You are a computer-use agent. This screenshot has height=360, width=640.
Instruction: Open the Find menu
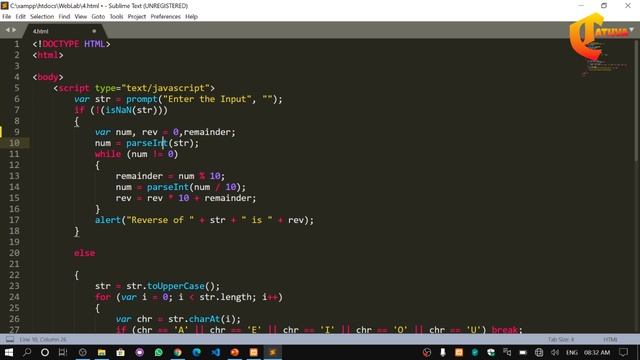pos(64,17)
